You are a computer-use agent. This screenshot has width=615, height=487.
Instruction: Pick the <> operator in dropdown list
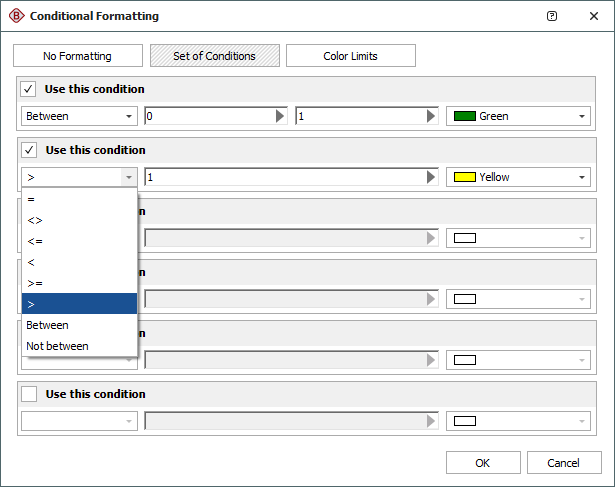pos(35,220)
